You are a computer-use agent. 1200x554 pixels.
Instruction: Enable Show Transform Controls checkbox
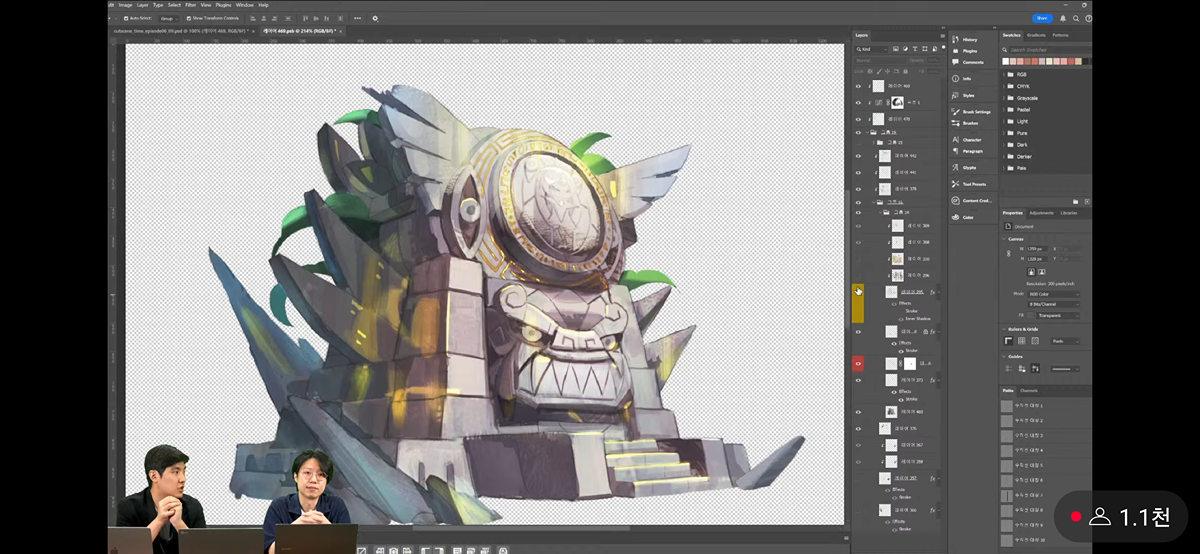pos(187,18)
